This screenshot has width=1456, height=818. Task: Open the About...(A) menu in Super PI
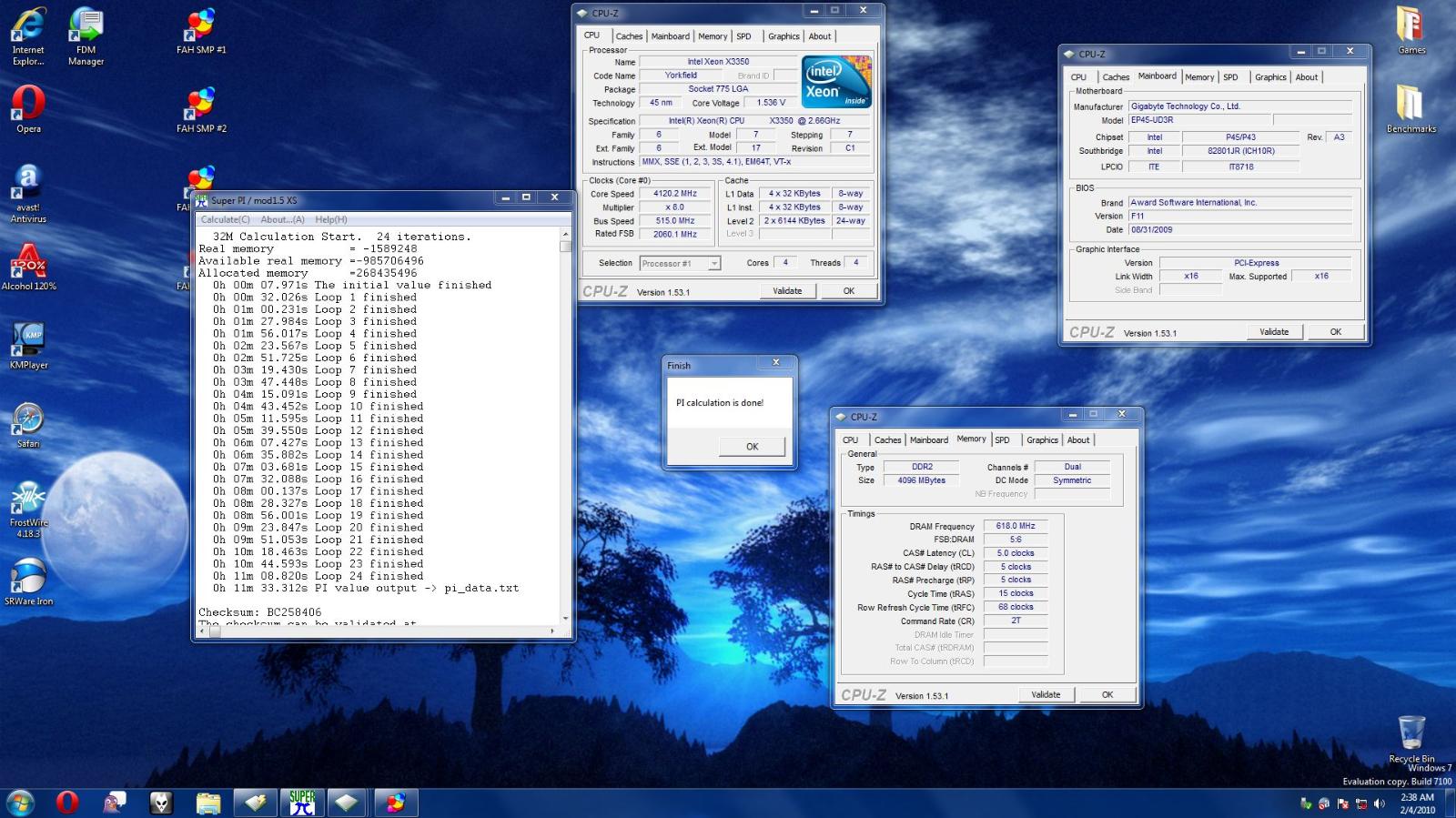coord(283,219)
